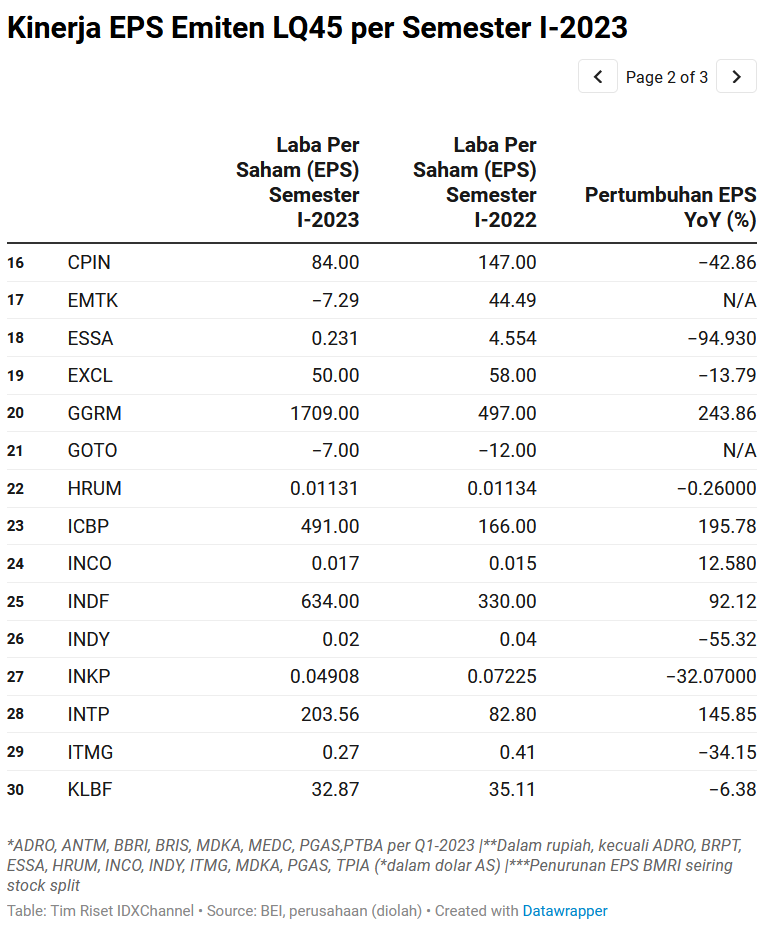Click the CPIN ticker in row 16
The width and height of the screenshot is (766, 925).
[89, 263]
